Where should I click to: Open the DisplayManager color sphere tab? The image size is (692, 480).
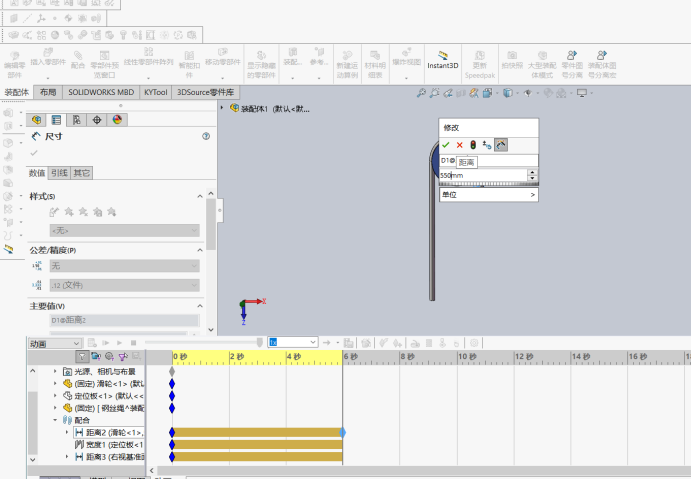tap(117, 120)
